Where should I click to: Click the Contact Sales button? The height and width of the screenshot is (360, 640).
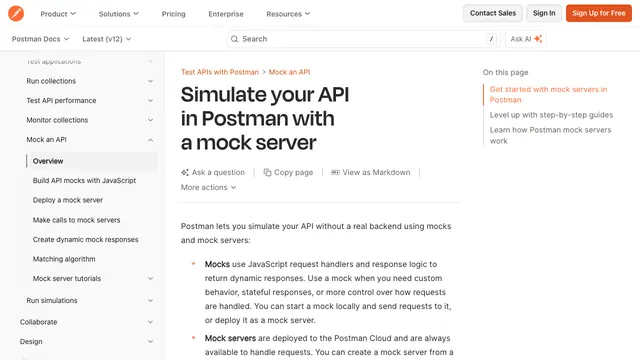(x=493, y=13)
